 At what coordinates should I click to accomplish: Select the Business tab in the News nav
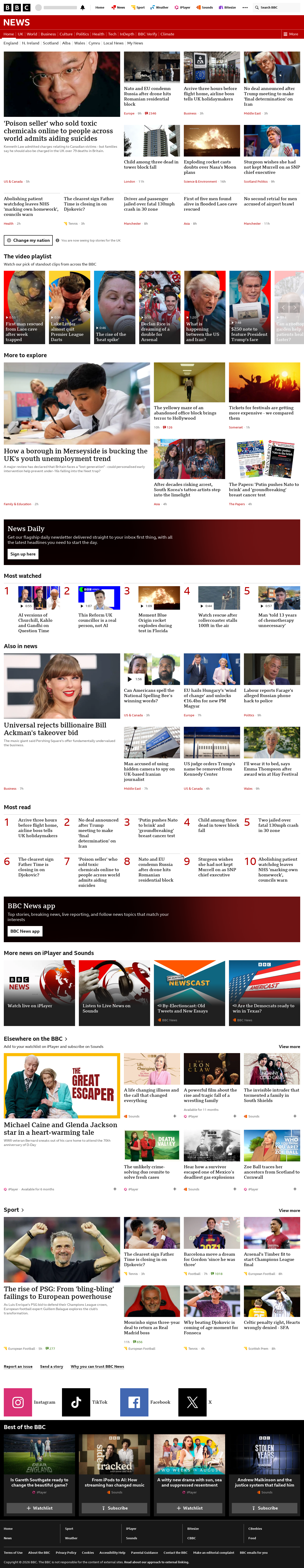(x=48, y=34)
